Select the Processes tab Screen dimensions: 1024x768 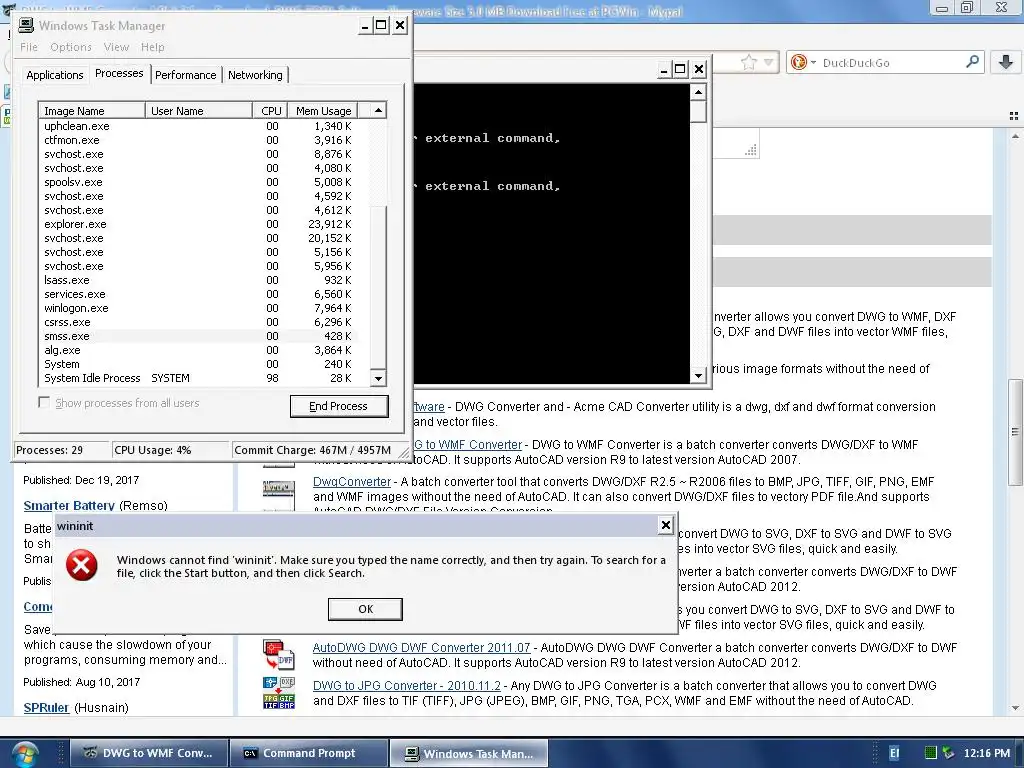point(119,73)
